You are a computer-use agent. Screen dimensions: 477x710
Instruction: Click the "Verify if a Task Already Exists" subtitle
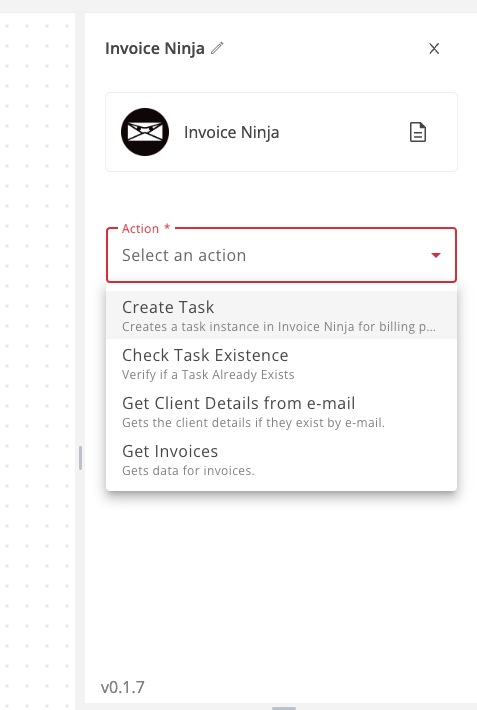pos(208,375)
